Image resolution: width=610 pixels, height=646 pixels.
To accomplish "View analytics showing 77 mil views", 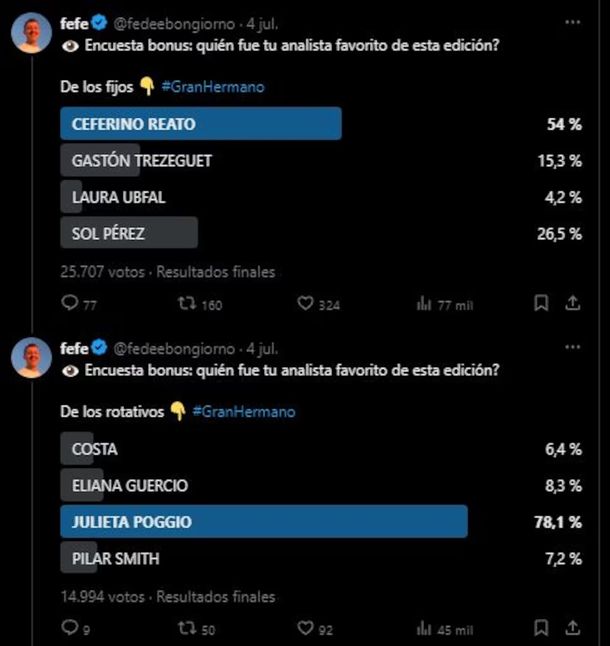I will point(423,303).
